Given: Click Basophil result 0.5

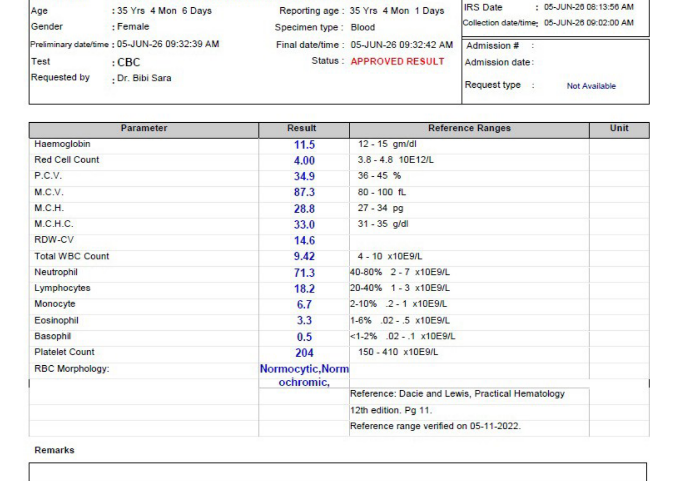Looking at the screenshot, I should [304, 337].
